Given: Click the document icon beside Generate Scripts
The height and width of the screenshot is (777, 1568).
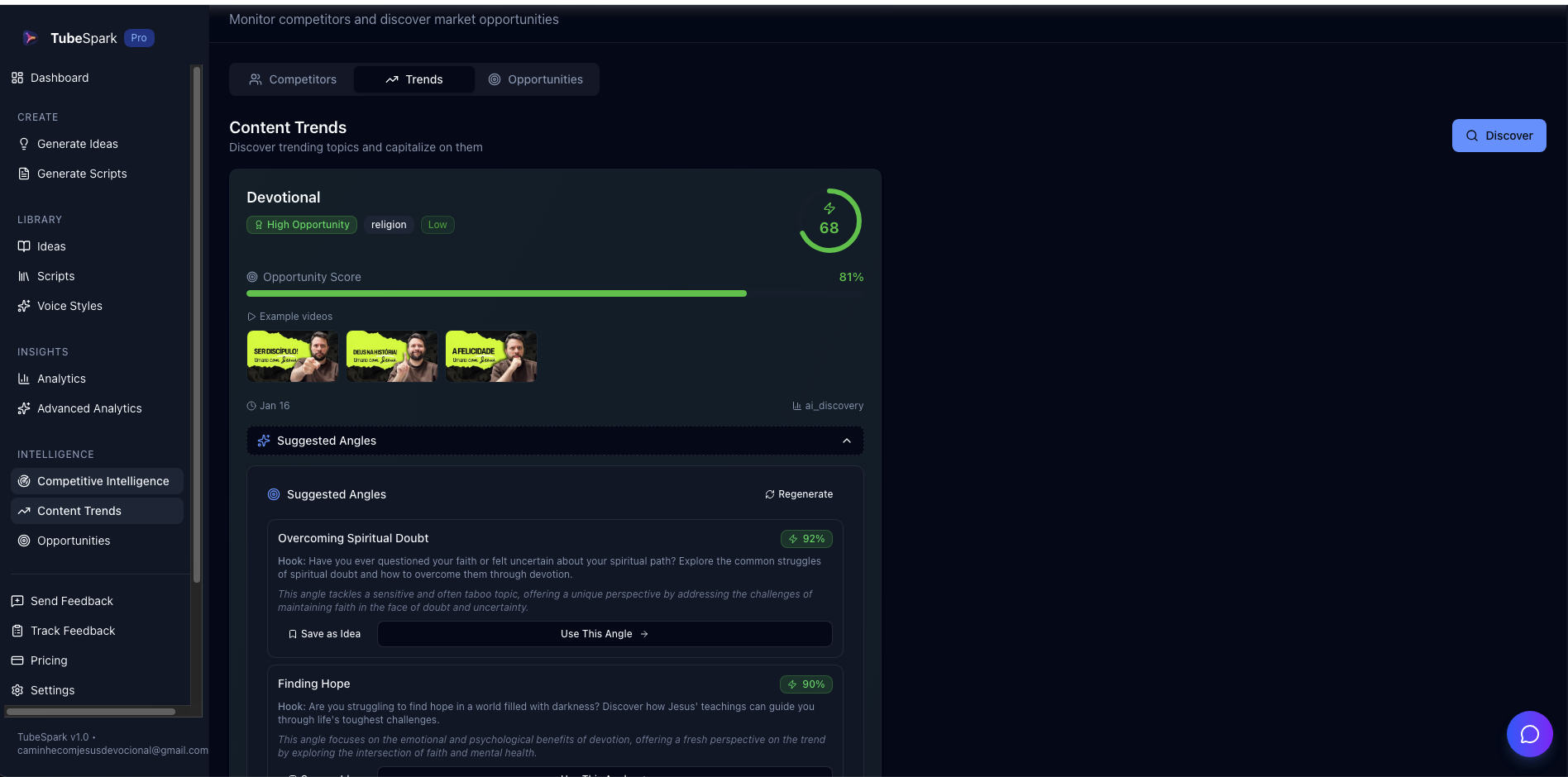Looking at the screenshot, I should click(24, 174).
